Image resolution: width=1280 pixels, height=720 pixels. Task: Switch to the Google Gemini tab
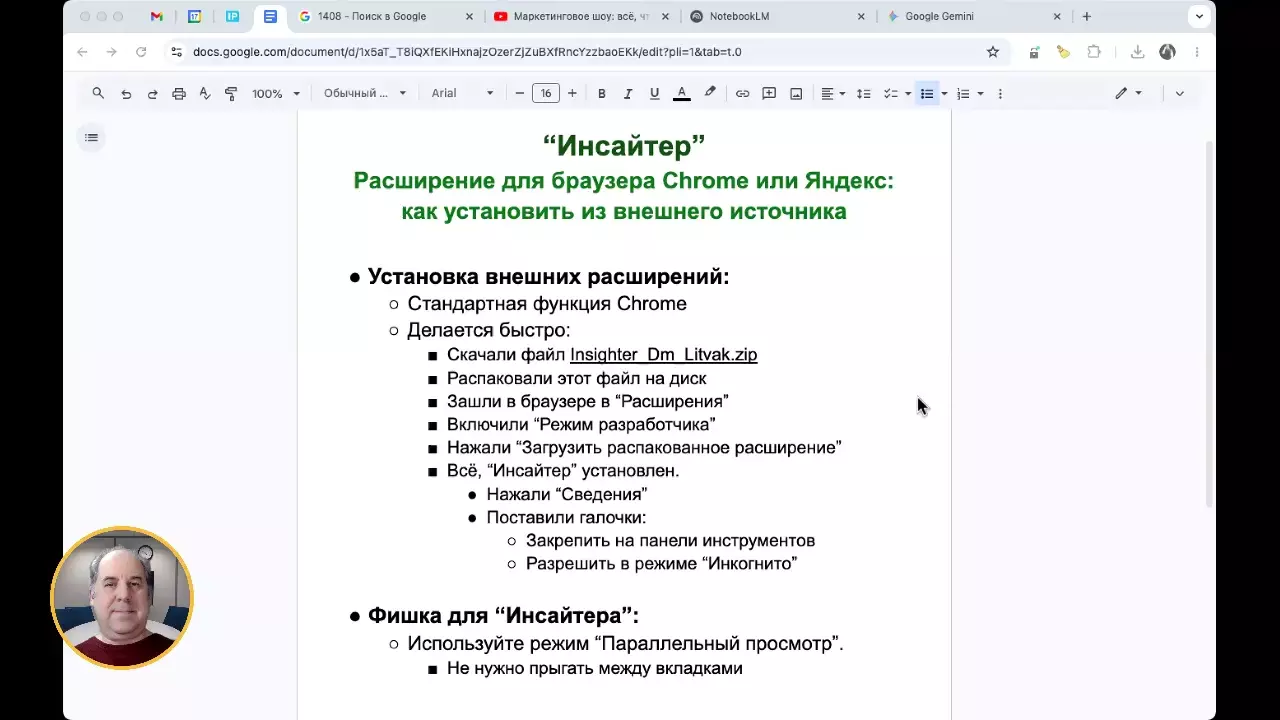[x=973, y=16]
